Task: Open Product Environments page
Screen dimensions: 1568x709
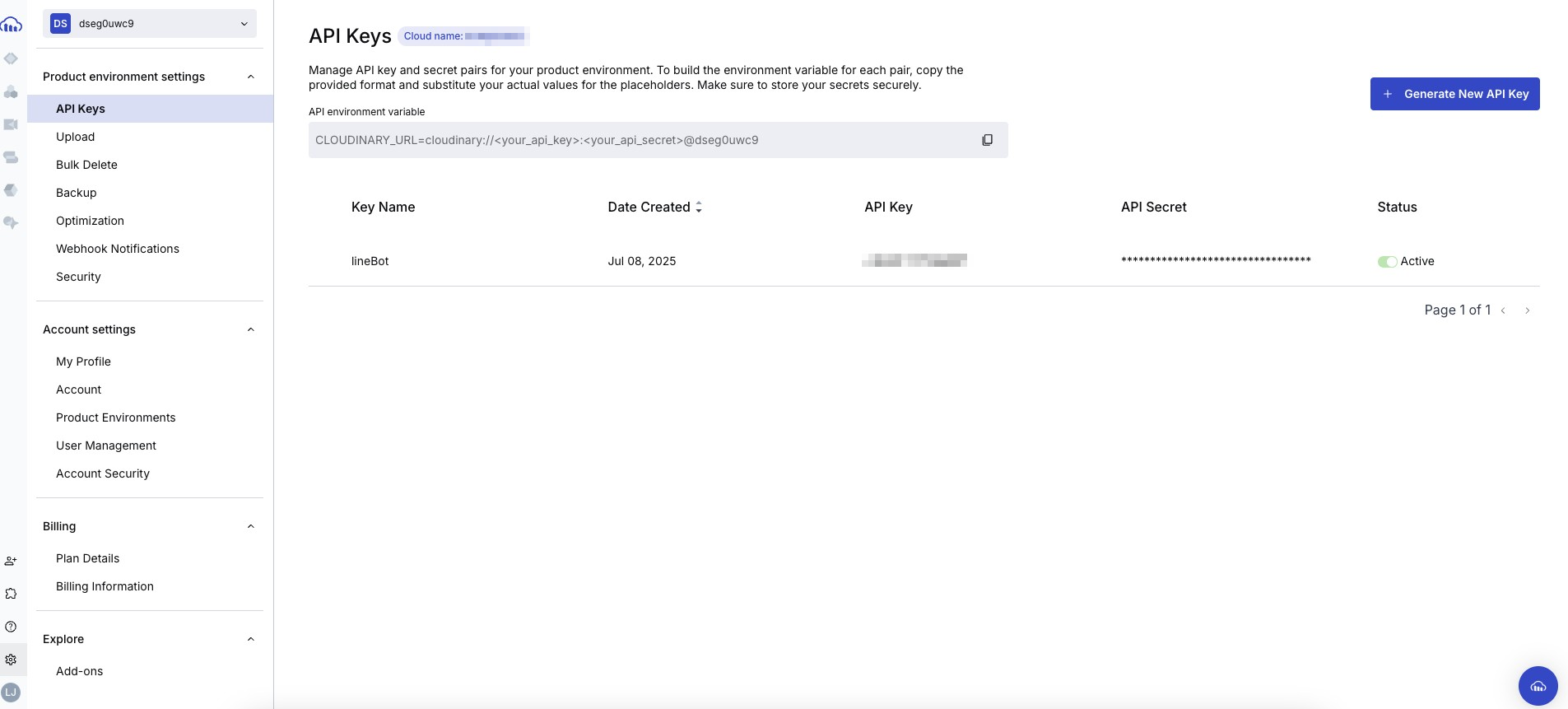Action: [x=115, y=417]
